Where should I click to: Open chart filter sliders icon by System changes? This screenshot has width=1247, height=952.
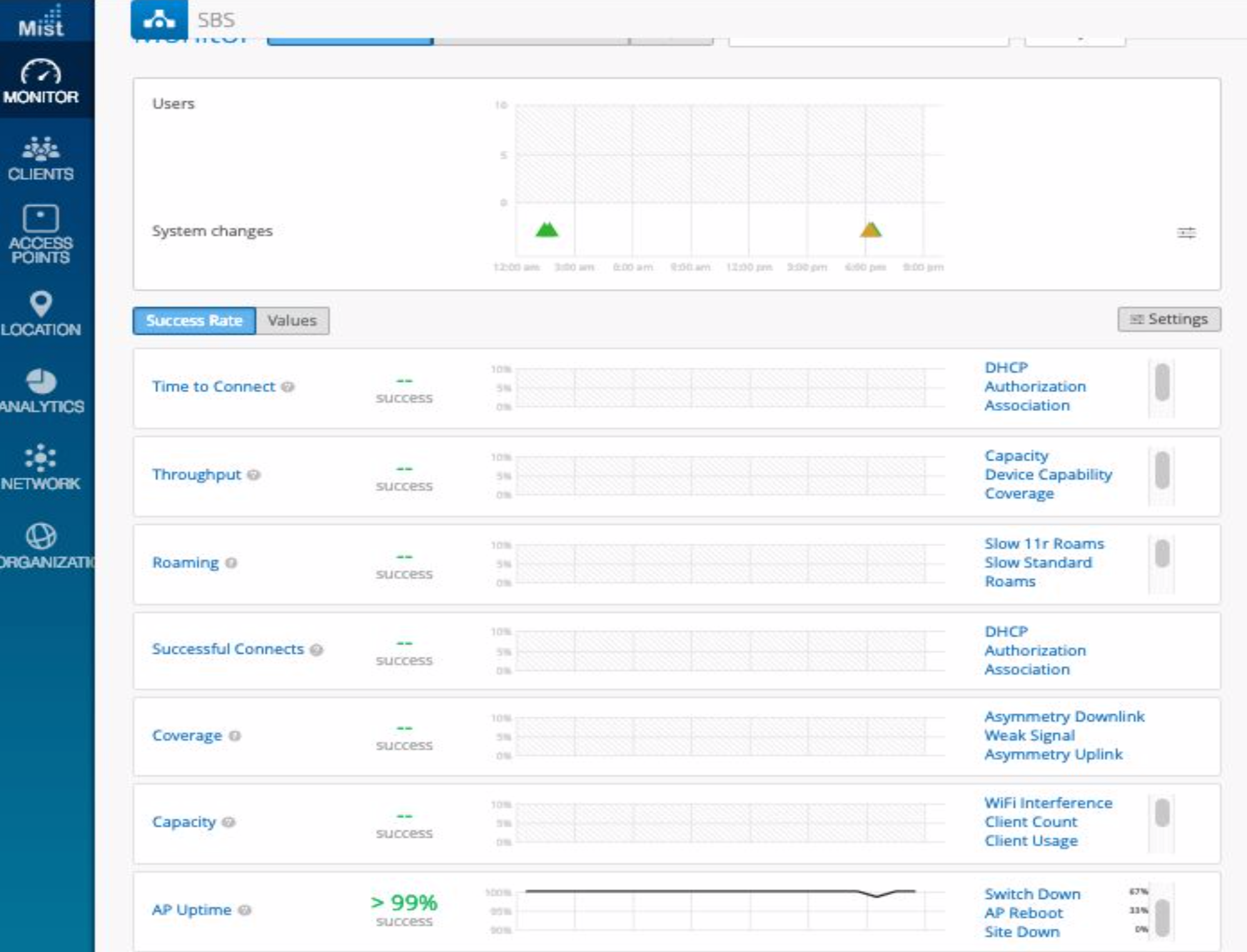[1186, 233]
